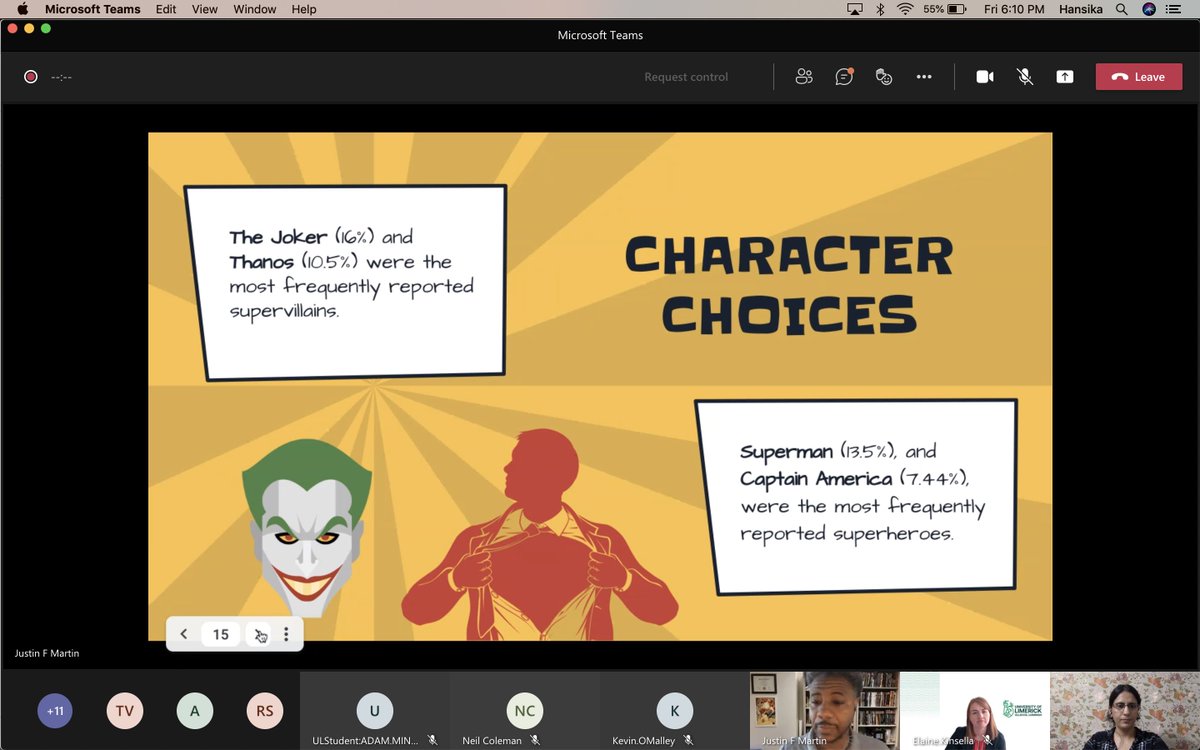Open the Wi-Fi status menu
Image resolution: width=1200 pixels, height=750 pixels.
tap(906, 9)
